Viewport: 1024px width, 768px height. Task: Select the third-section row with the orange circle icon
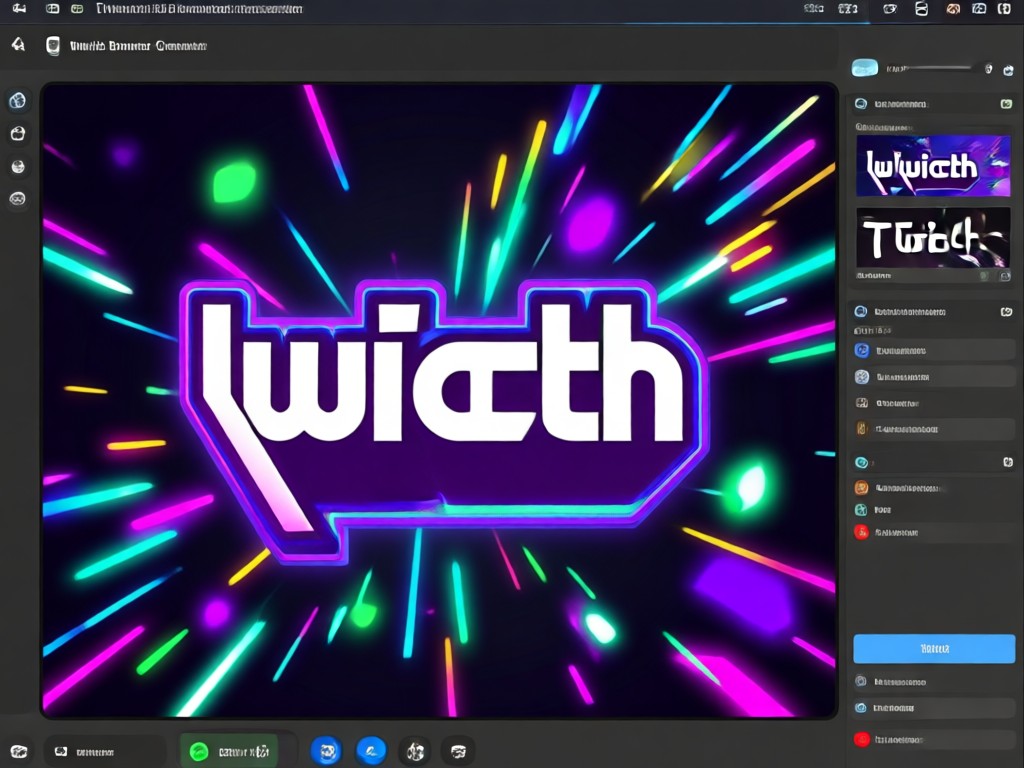click(934, 488)
